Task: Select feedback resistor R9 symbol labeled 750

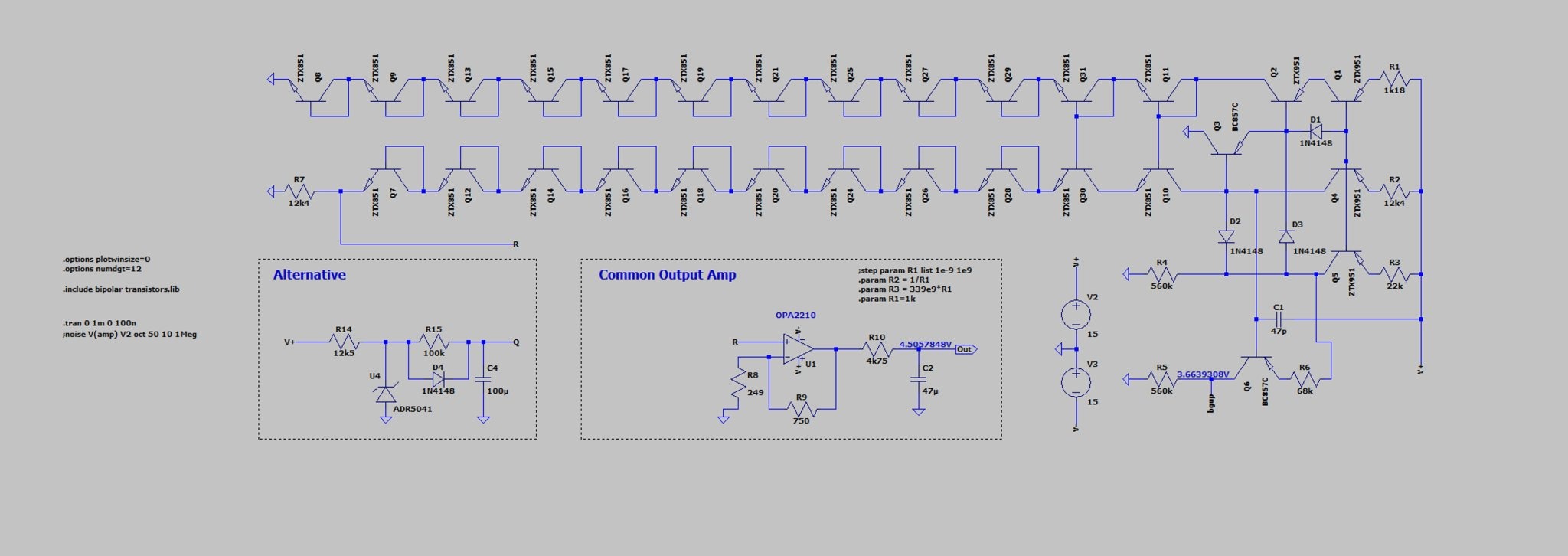Action: coord(801,410)
